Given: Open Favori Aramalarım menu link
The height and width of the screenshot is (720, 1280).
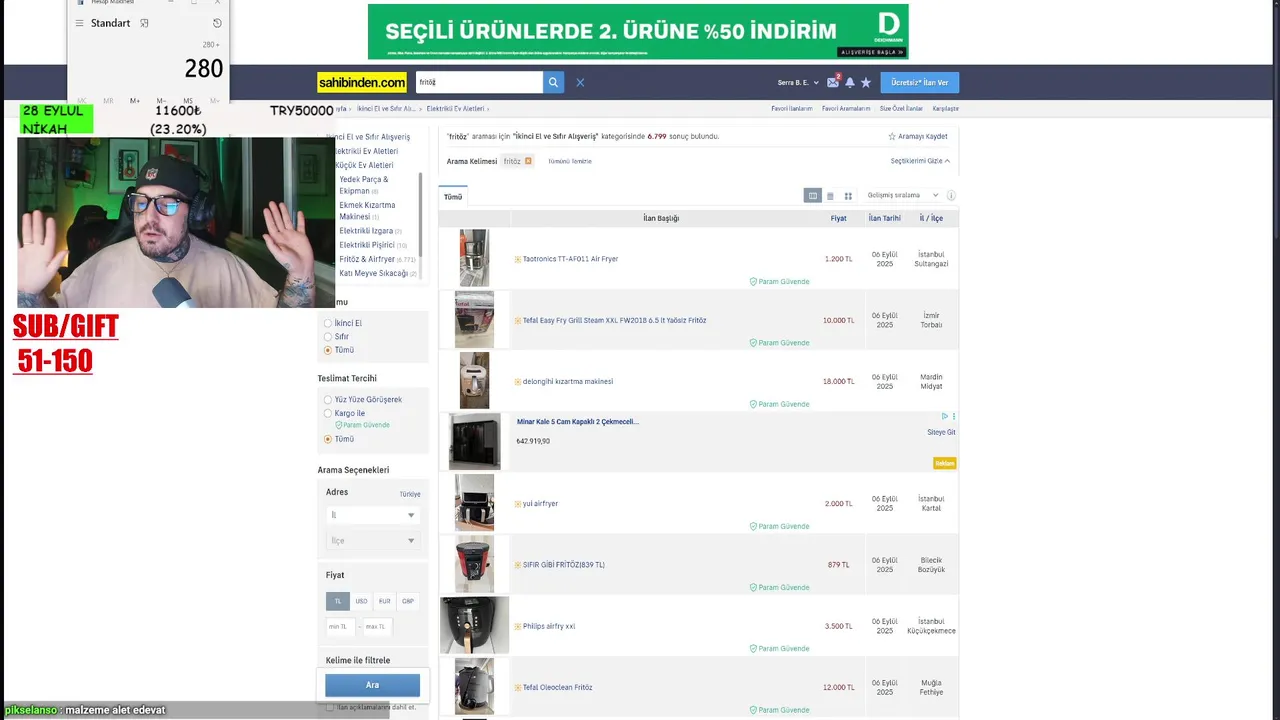Looking at the screenshot, I should tap(846, 108).
